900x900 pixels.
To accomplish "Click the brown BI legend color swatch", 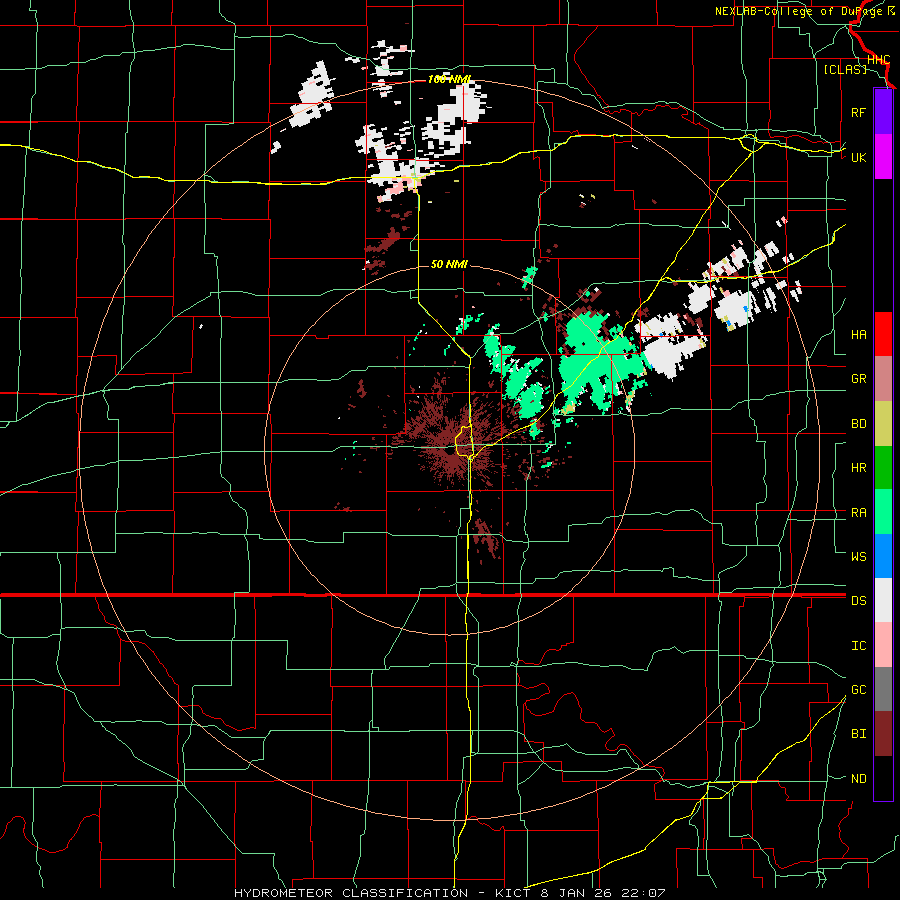I will click(883, 734).
